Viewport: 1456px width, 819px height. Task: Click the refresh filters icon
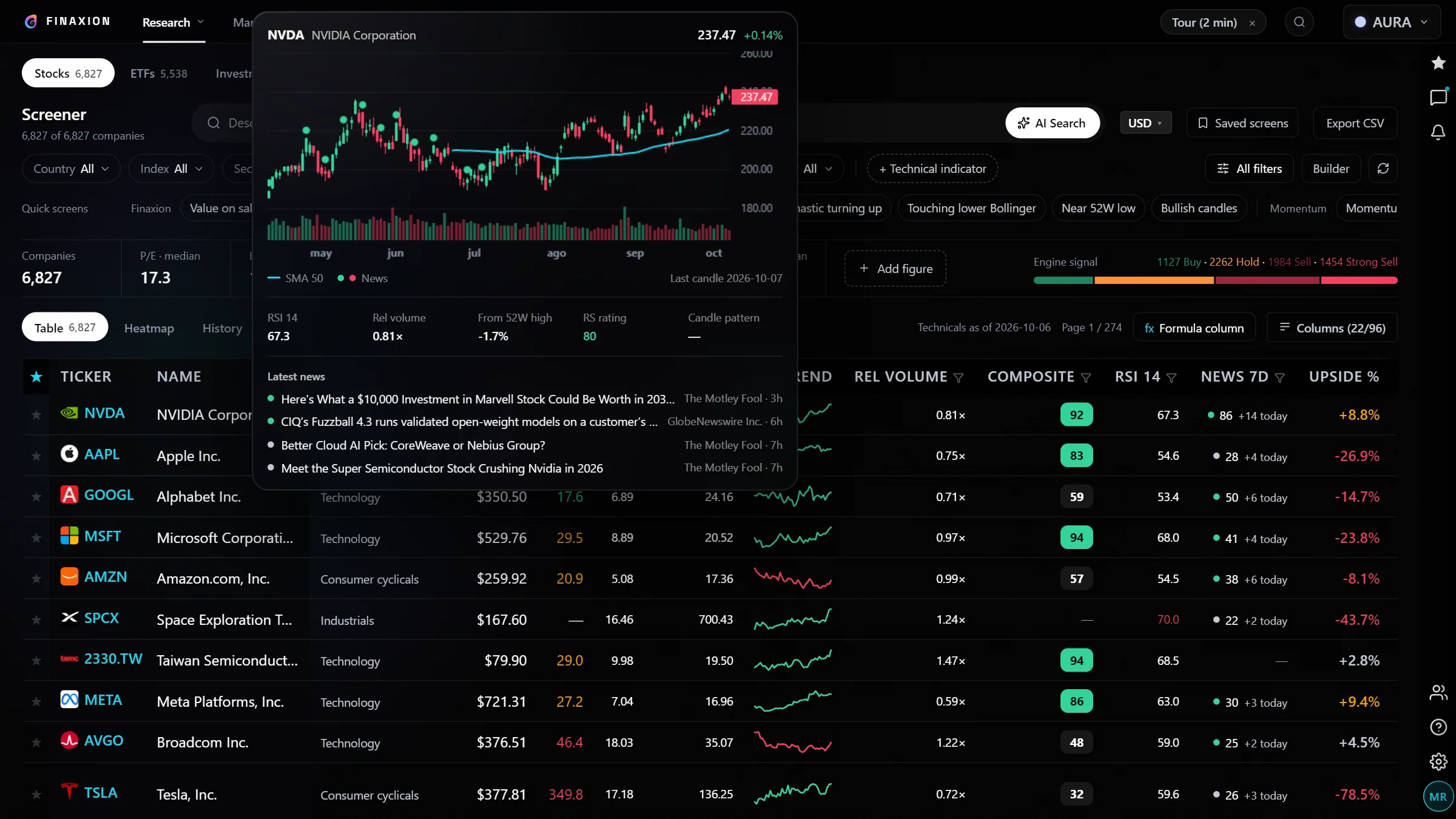pyautogui.click(x=1383, y=169)
